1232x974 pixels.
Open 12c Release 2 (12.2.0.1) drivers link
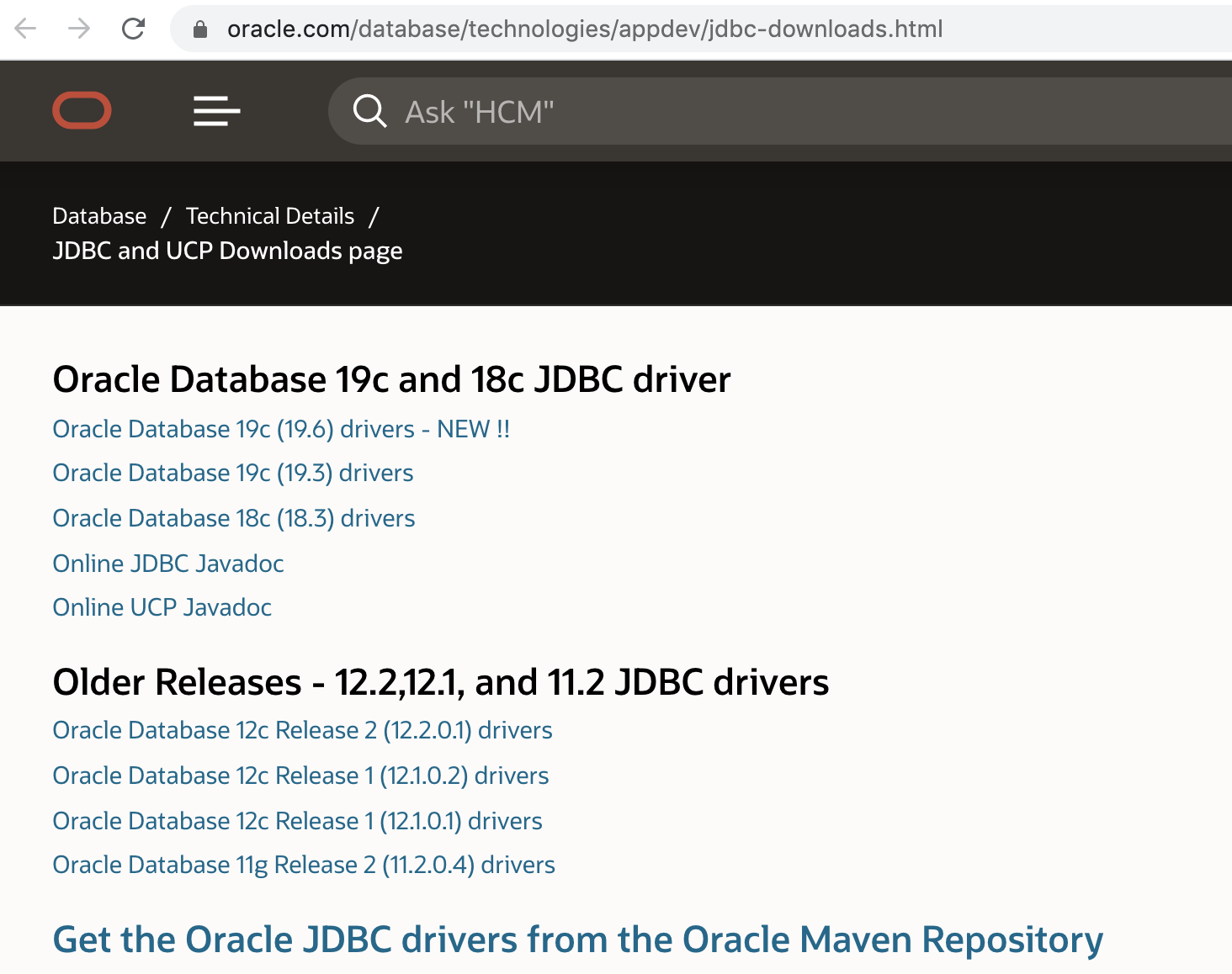click(303, 730)
